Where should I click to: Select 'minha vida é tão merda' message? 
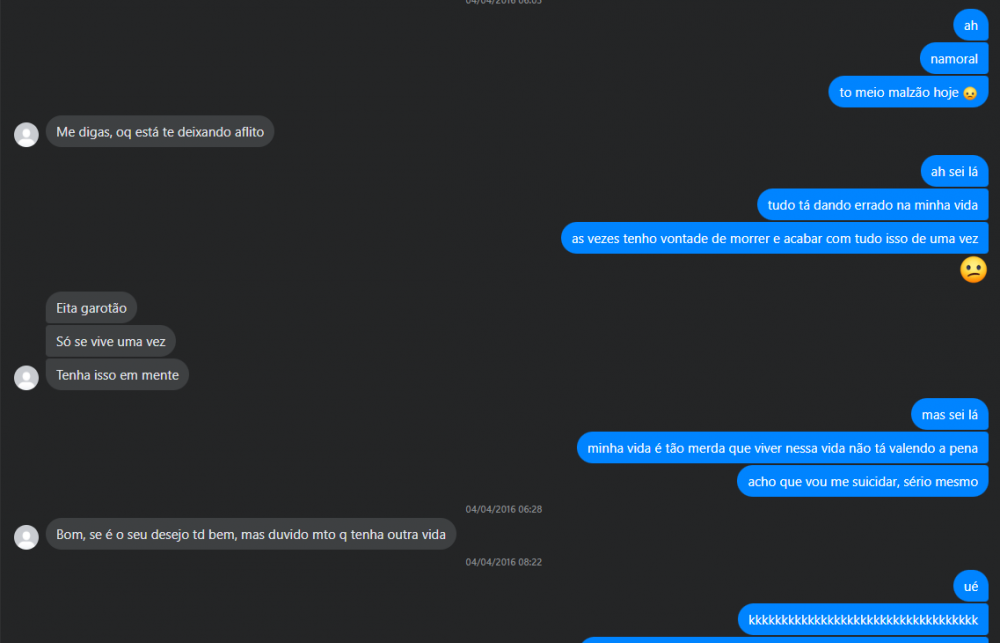pos(783,448)
